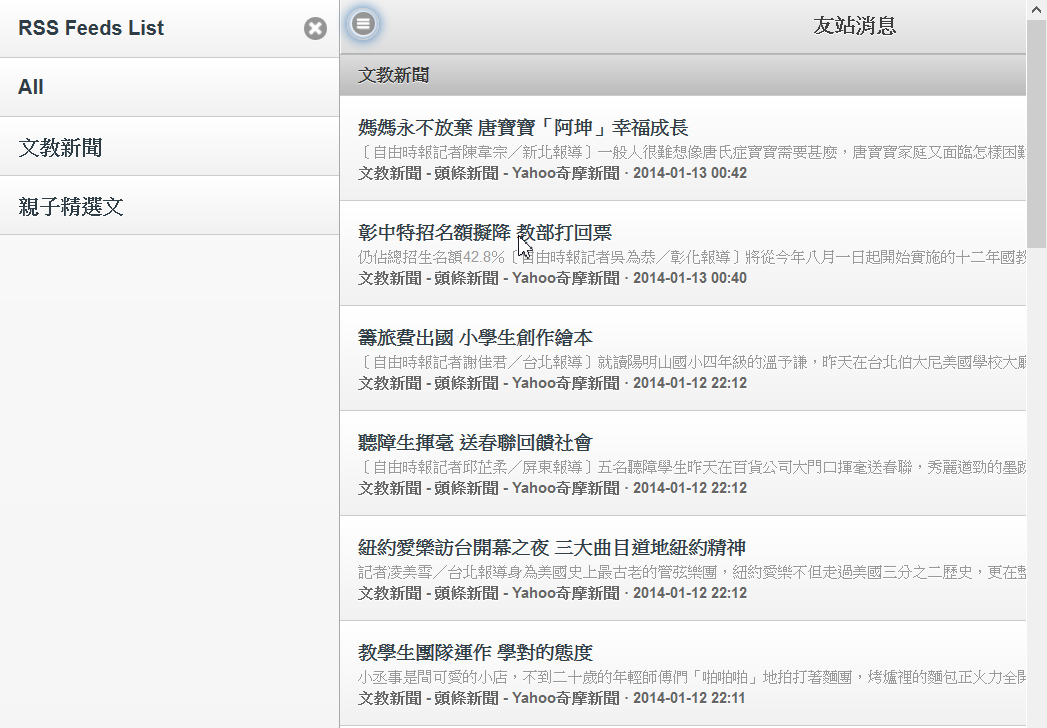This screenshot has width=1047, height=728.
Task: Click the summary mentioning 五名聽障學生
Action: coord(690,467)
